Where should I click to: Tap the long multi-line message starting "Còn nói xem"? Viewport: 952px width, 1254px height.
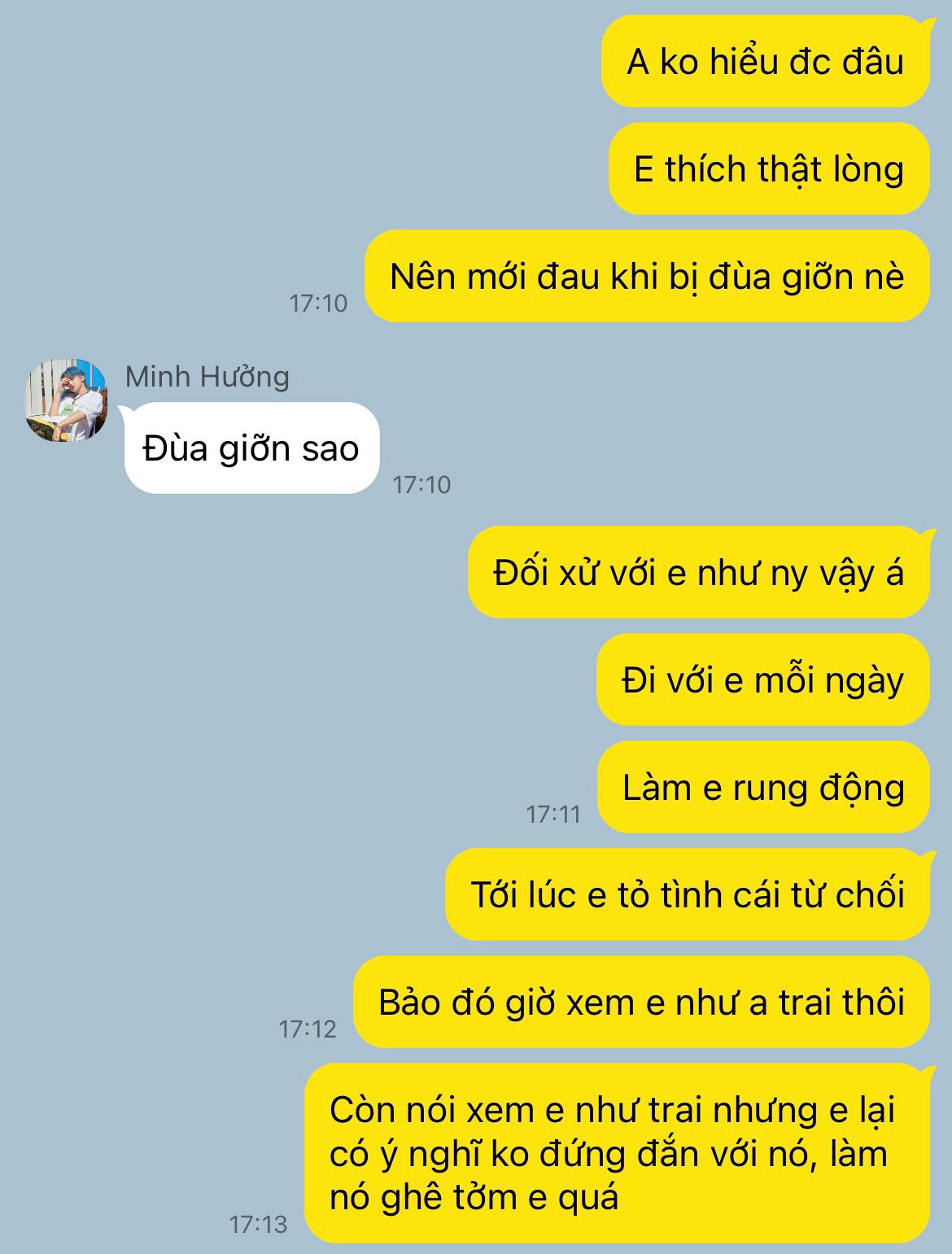[618, 1153]
